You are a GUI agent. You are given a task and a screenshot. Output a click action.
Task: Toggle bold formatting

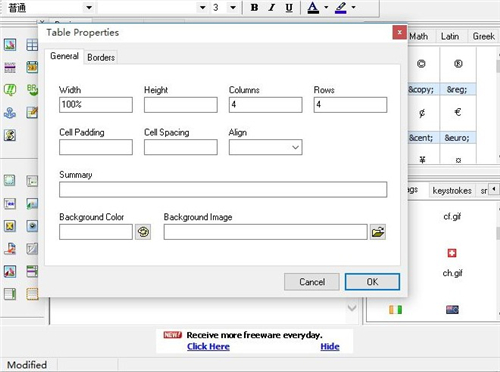tap(254, 7)
